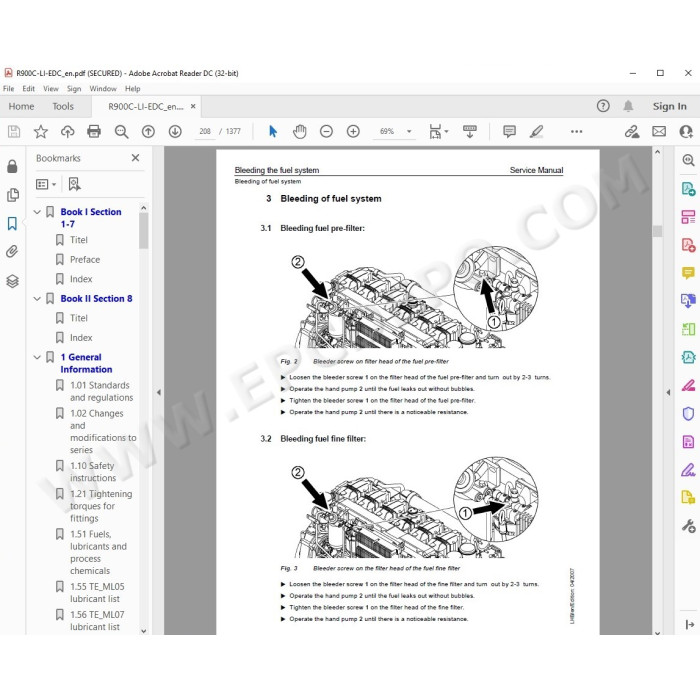Open the Protect shield tool
The height and width of the screenshot is (700, 700).
coord(688,413)
